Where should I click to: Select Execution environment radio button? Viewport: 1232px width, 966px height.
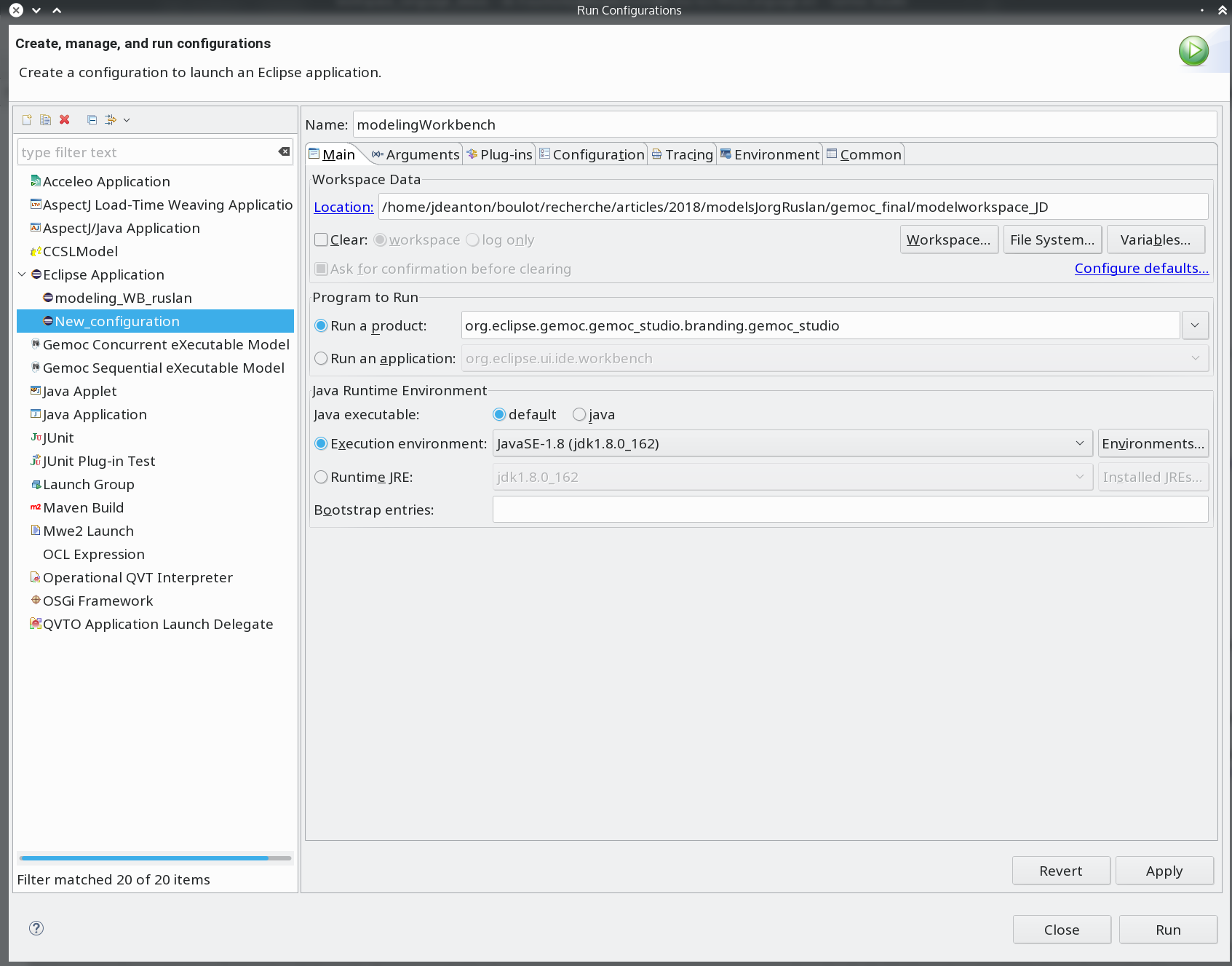[321, 443]
